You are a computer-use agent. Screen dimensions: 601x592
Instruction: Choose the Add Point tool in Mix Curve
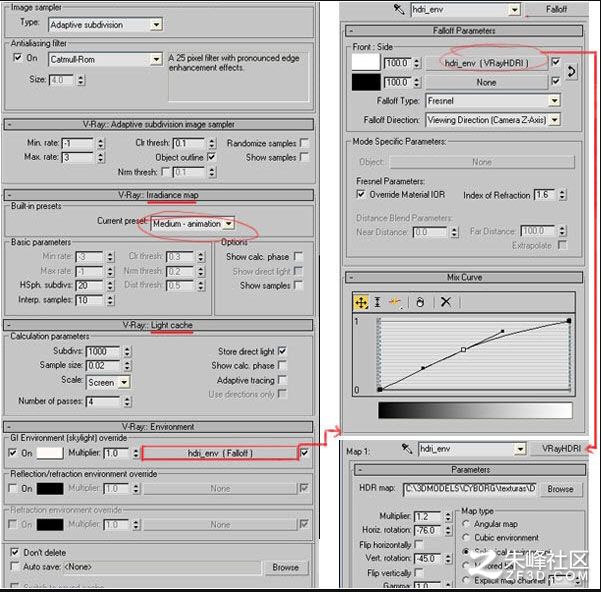click(x=395, y=302)
